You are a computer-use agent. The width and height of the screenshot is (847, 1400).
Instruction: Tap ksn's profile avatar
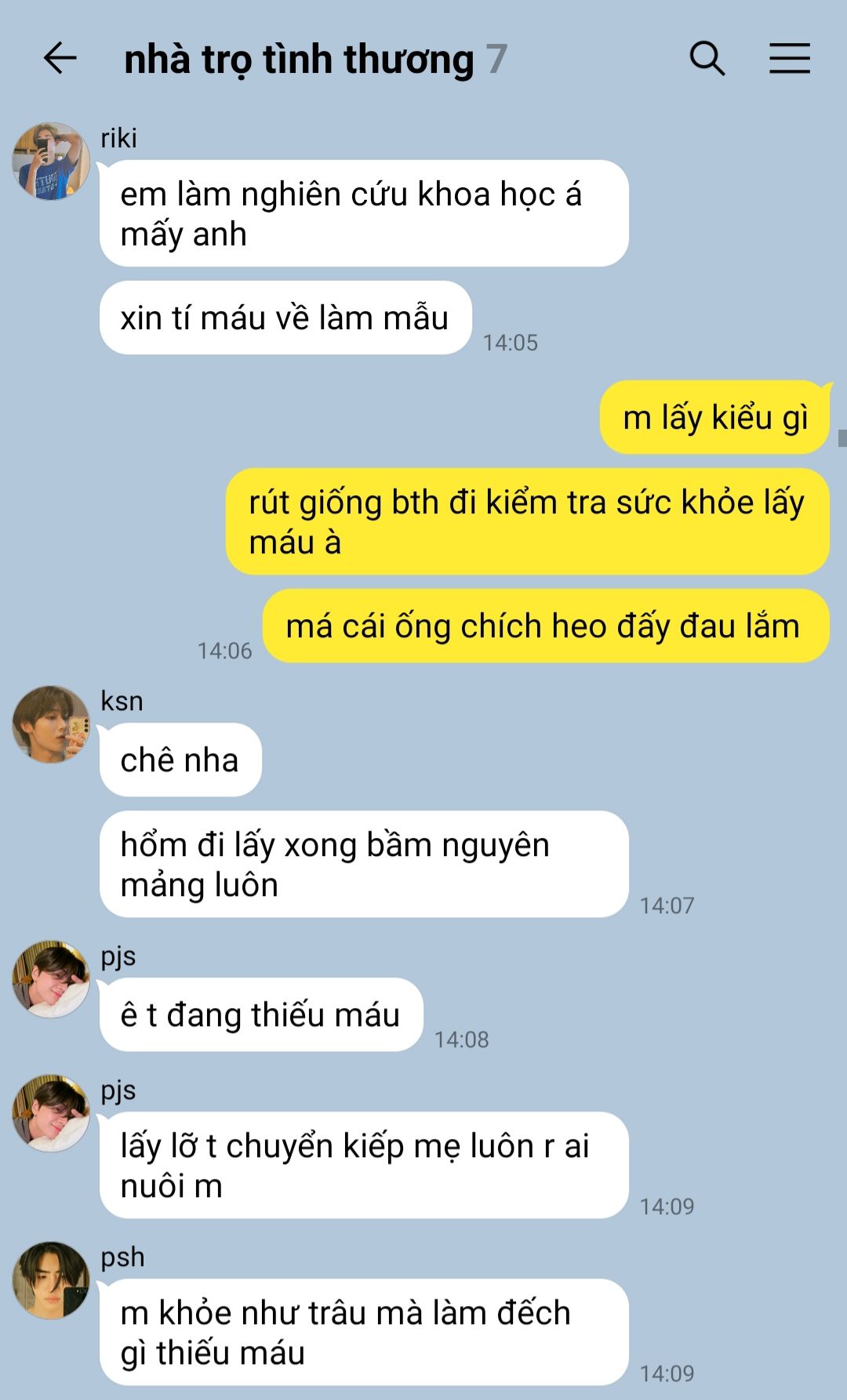[51, 724]
